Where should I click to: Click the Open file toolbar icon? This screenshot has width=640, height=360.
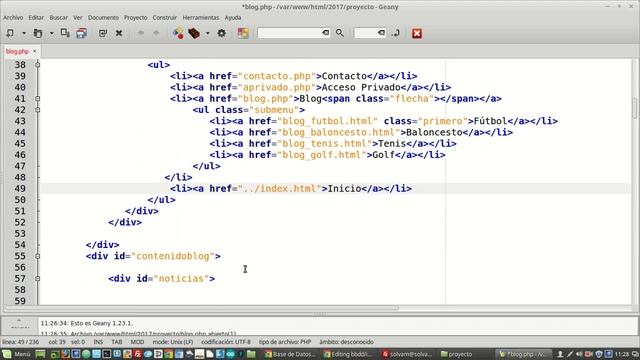click(x=38, y=33)
